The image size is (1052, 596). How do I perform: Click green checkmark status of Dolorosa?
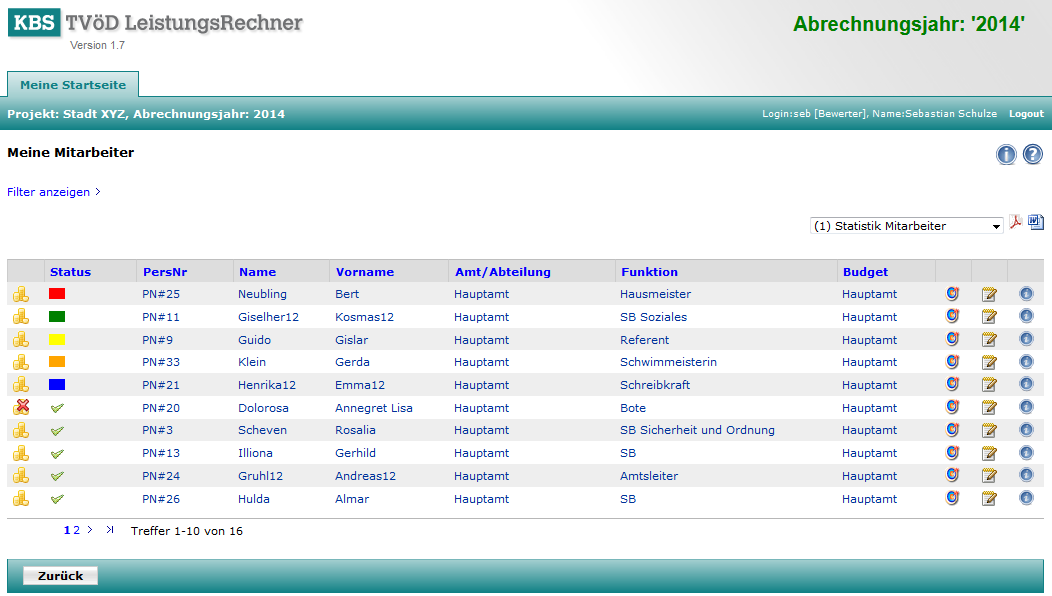(x=57, y=408)
